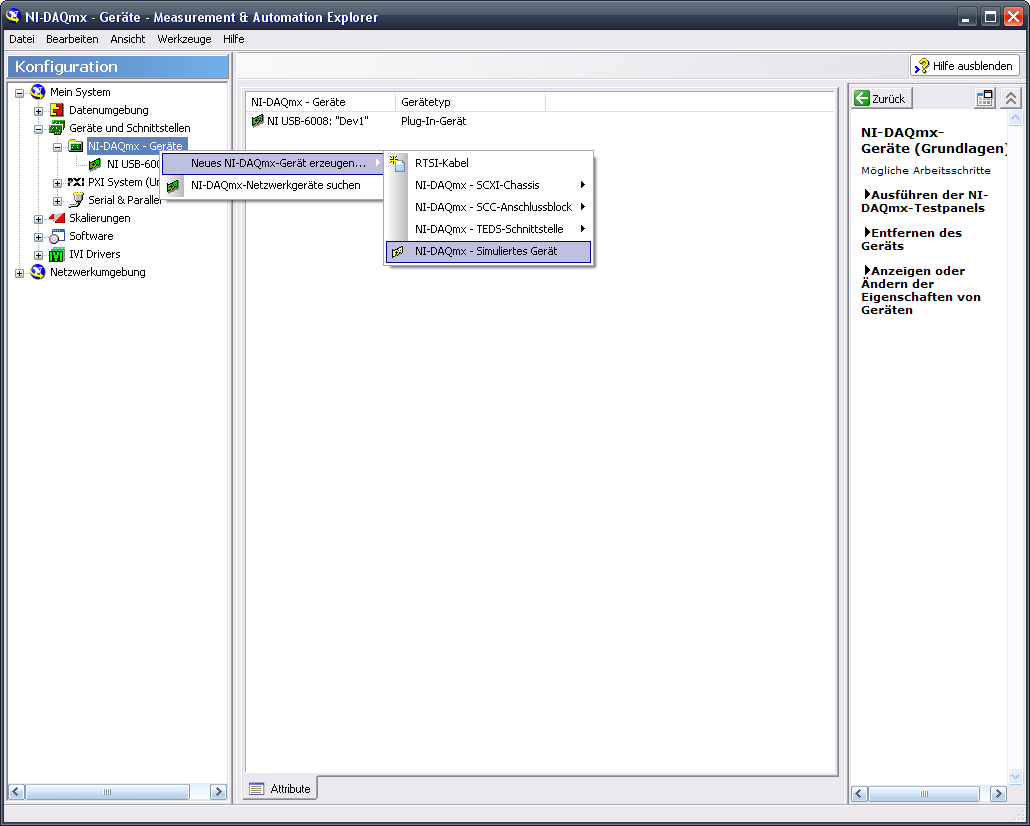Image resolution: width=1030 pixels, height=826 pixels.
Task: Click the help panel layout icon beside Zurück
Action: pos(985,98)
